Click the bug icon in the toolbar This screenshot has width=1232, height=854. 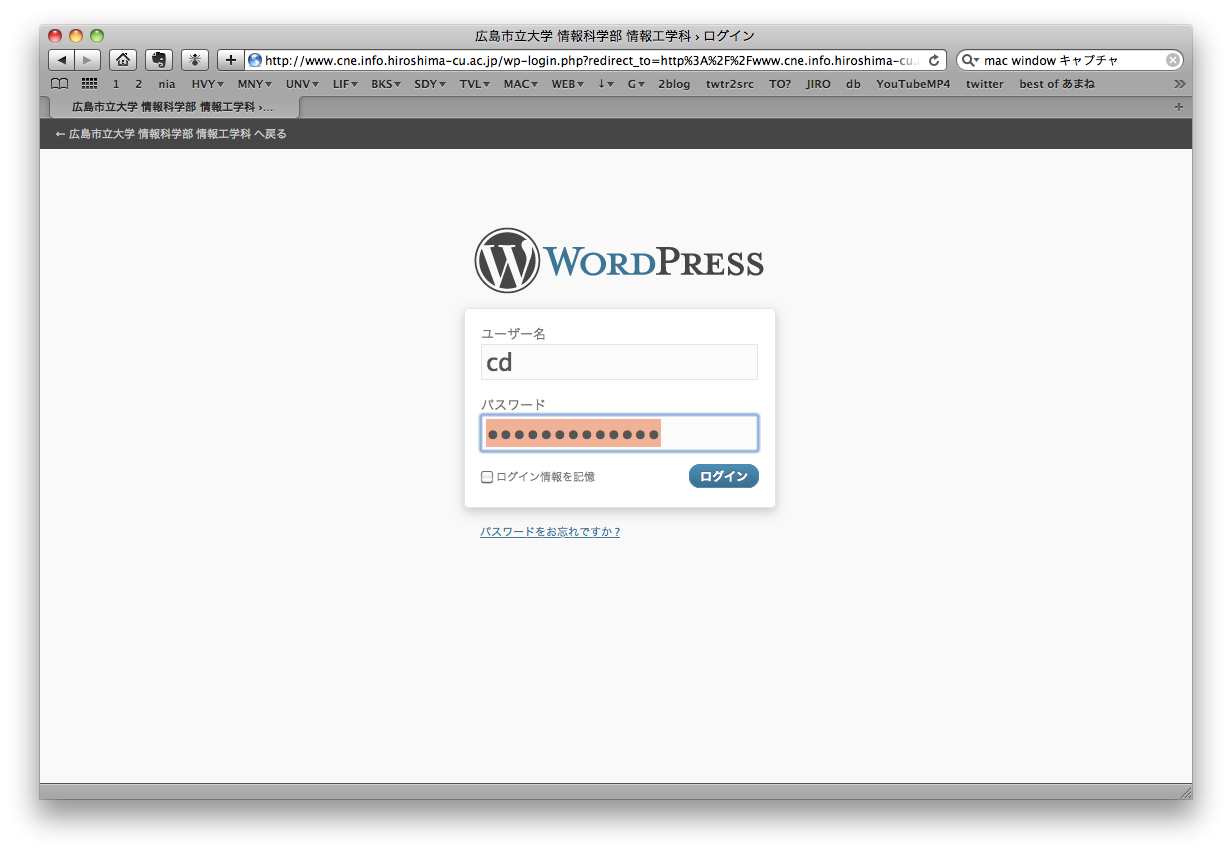click(x=195, y=60)
